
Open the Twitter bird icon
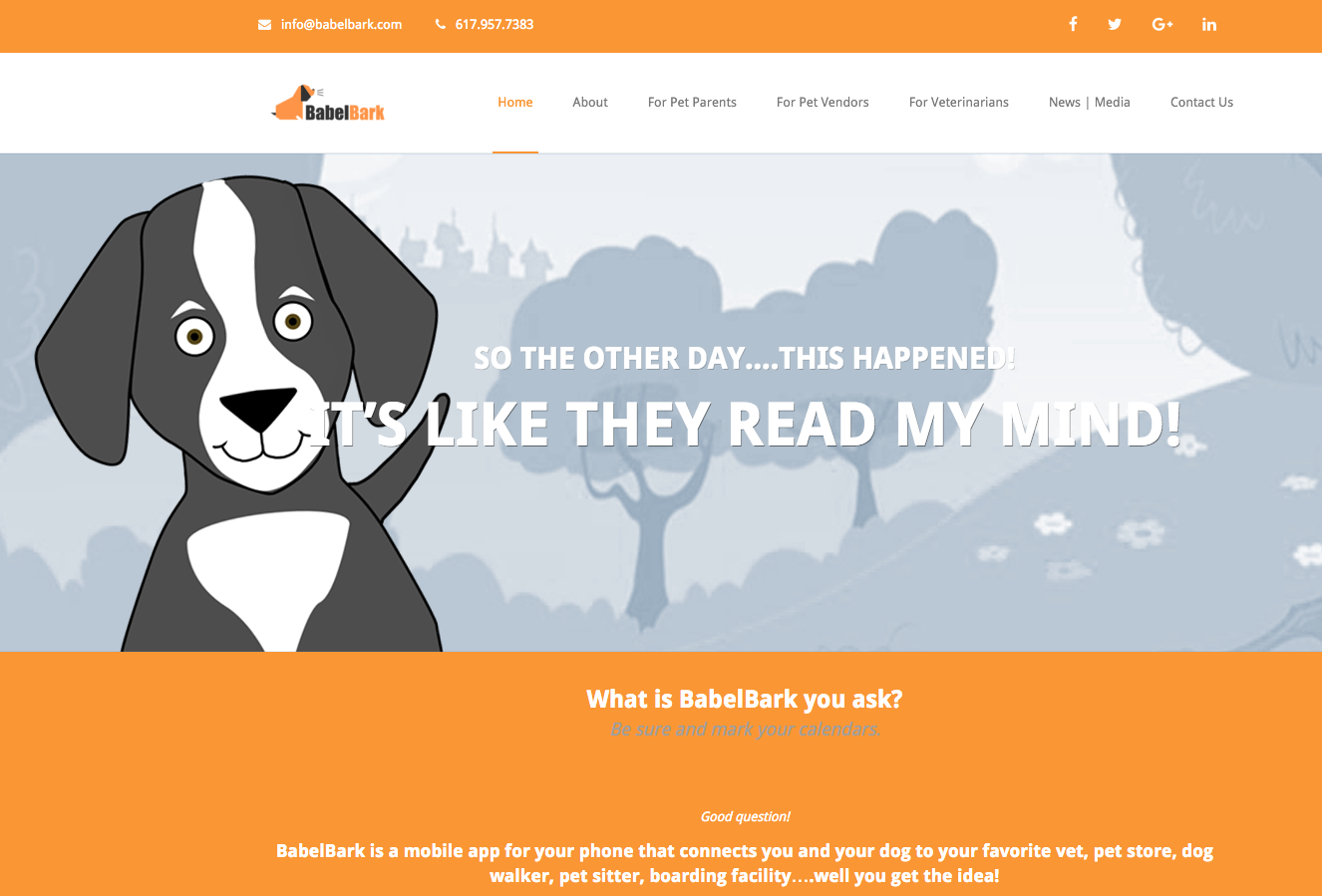click(x=1115, y=24)
